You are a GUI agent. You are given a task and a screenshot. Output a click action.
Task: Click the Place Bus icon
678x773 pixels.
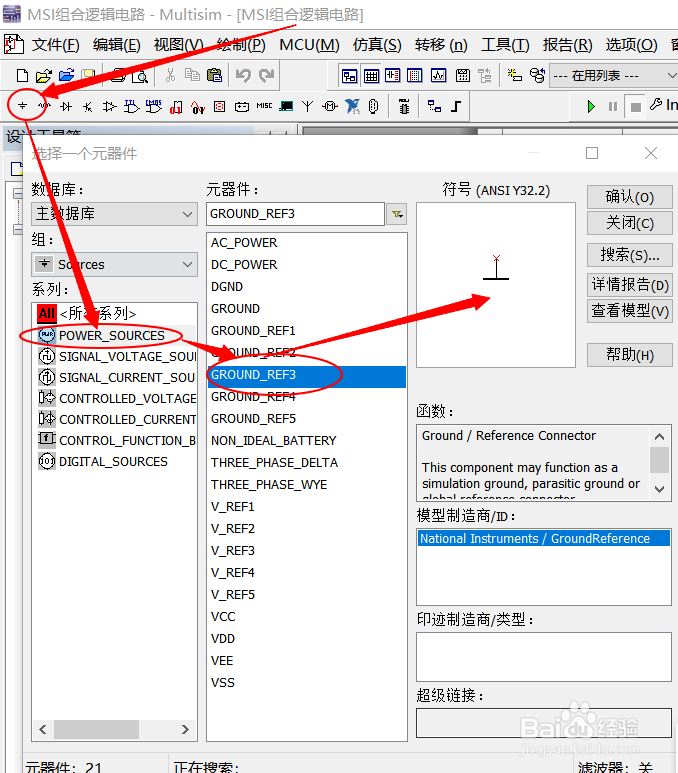click(x=456, y=106)
